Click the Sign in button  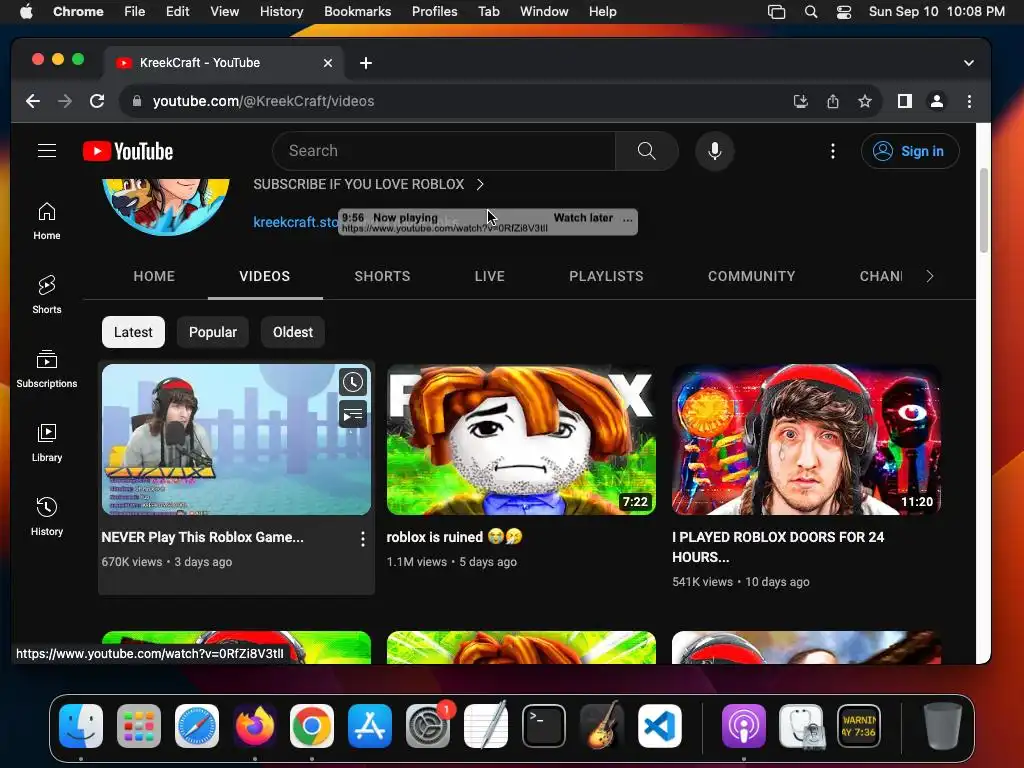(910, 151)
